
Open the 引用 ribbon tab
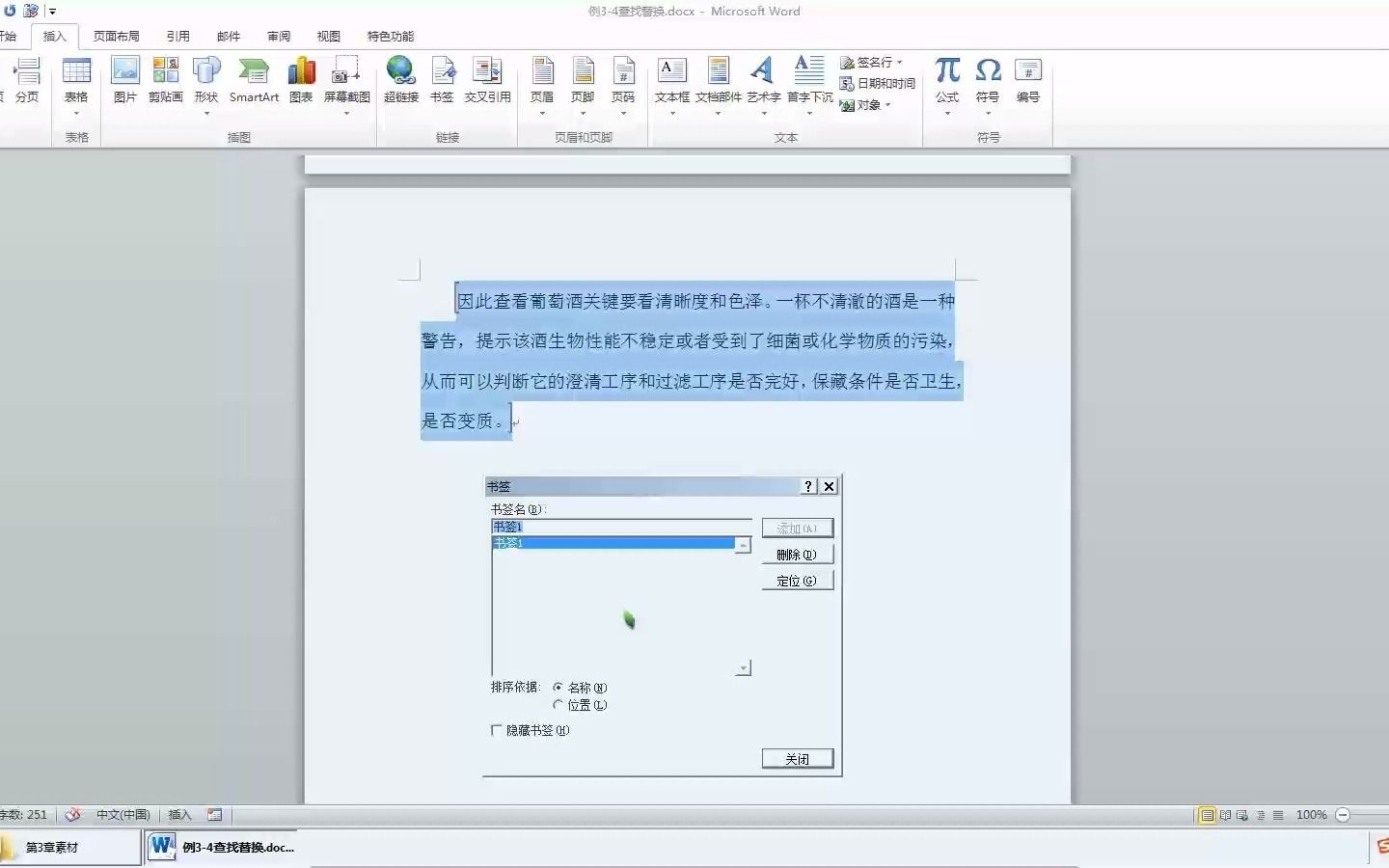[178, 37]
